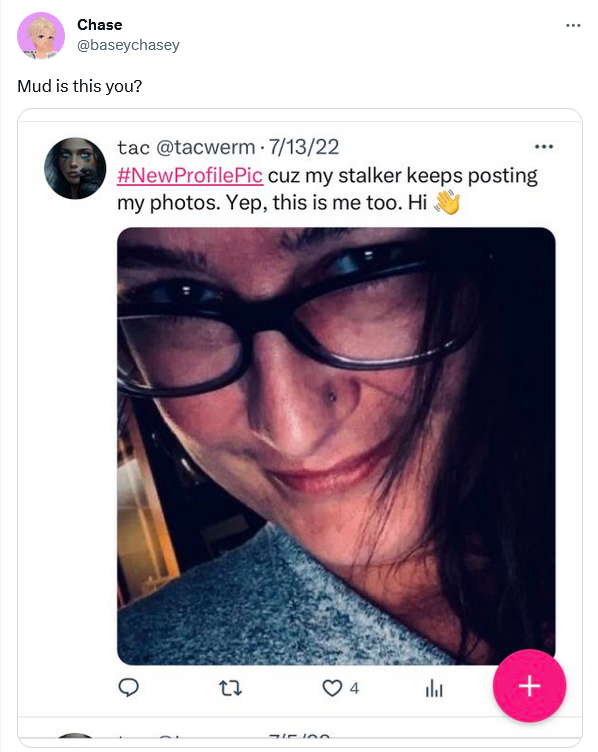598x752 pixels.
Task: Click the like count number 4
Action: pyautogui.click(x=354, y=689)
